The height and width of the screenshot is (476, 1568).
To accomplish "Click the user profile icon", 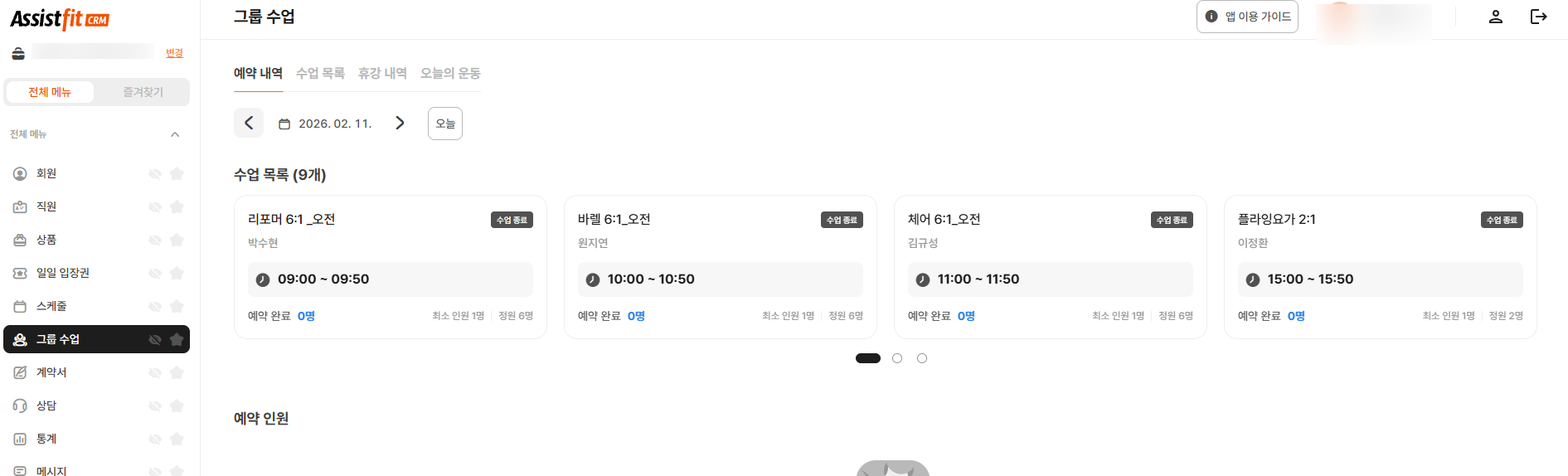I will (x=1495, y=17).
